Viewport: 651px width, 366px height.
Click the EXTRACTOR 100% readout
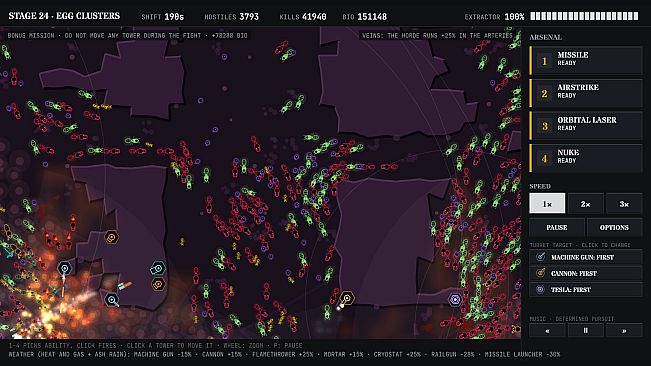[494, 17]
